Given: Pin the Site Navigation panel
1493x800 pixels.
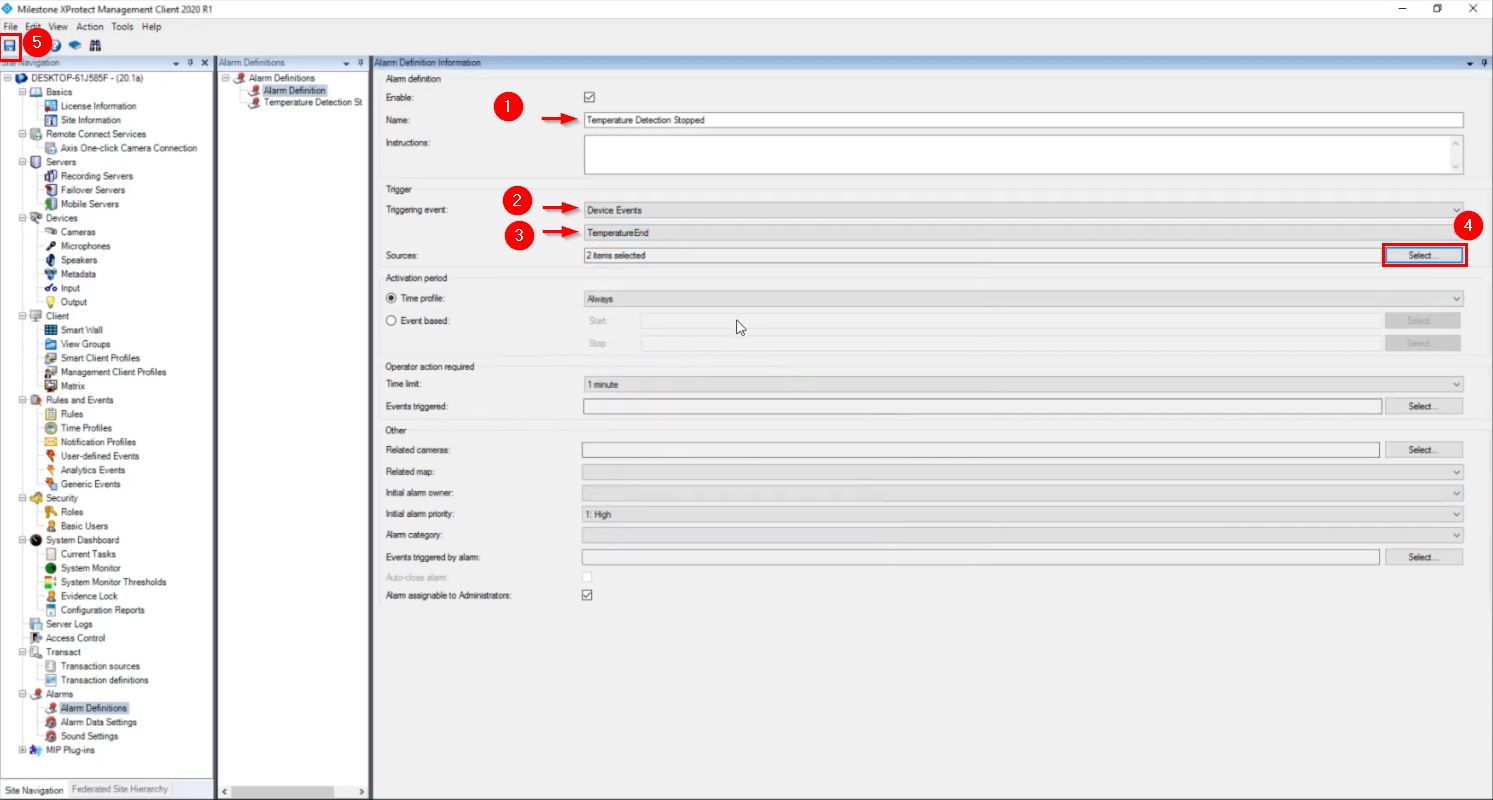Looking at the screenshot, I should pos(191,63).
